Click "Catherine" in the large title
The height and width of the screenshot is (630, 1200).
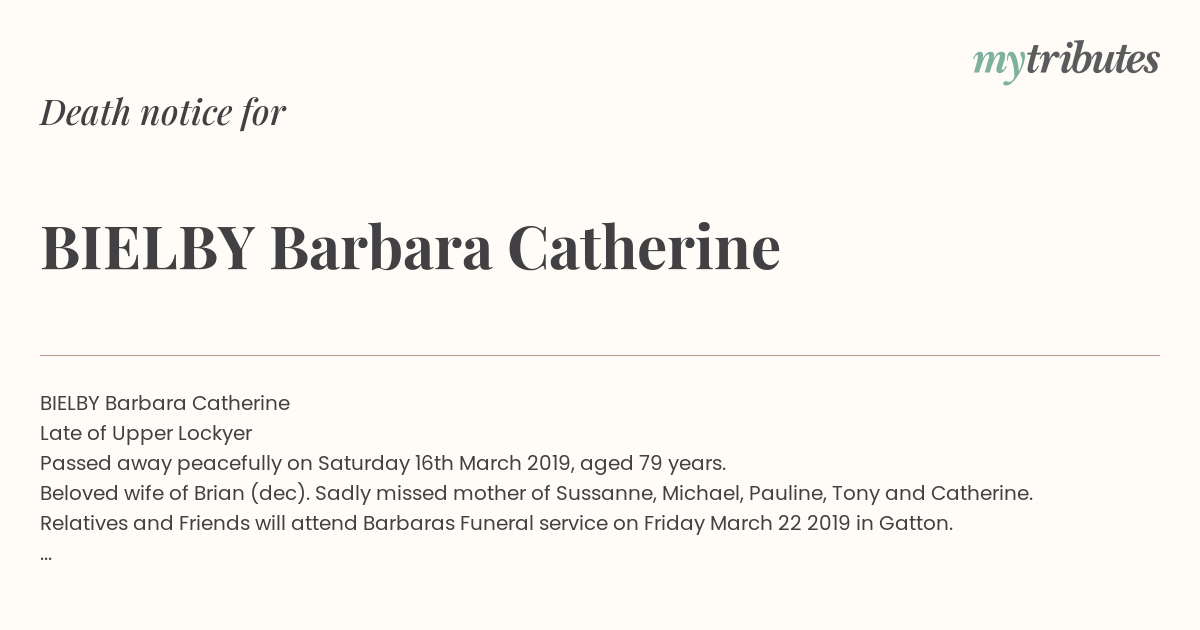tap(643, 248)
